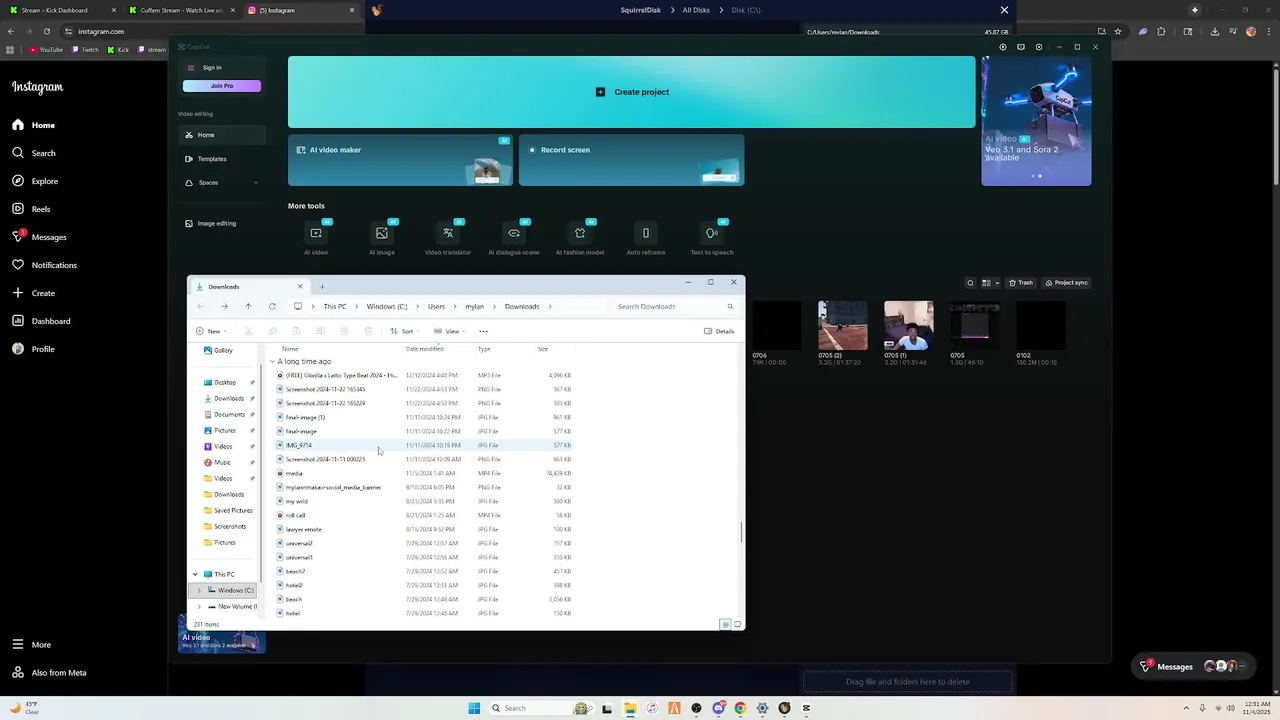The width and height of the screenshot is (1280, 720).
Task: Select the Downloads tab in File Explorer
Action: pyautogui.click(x=247, y=287)
